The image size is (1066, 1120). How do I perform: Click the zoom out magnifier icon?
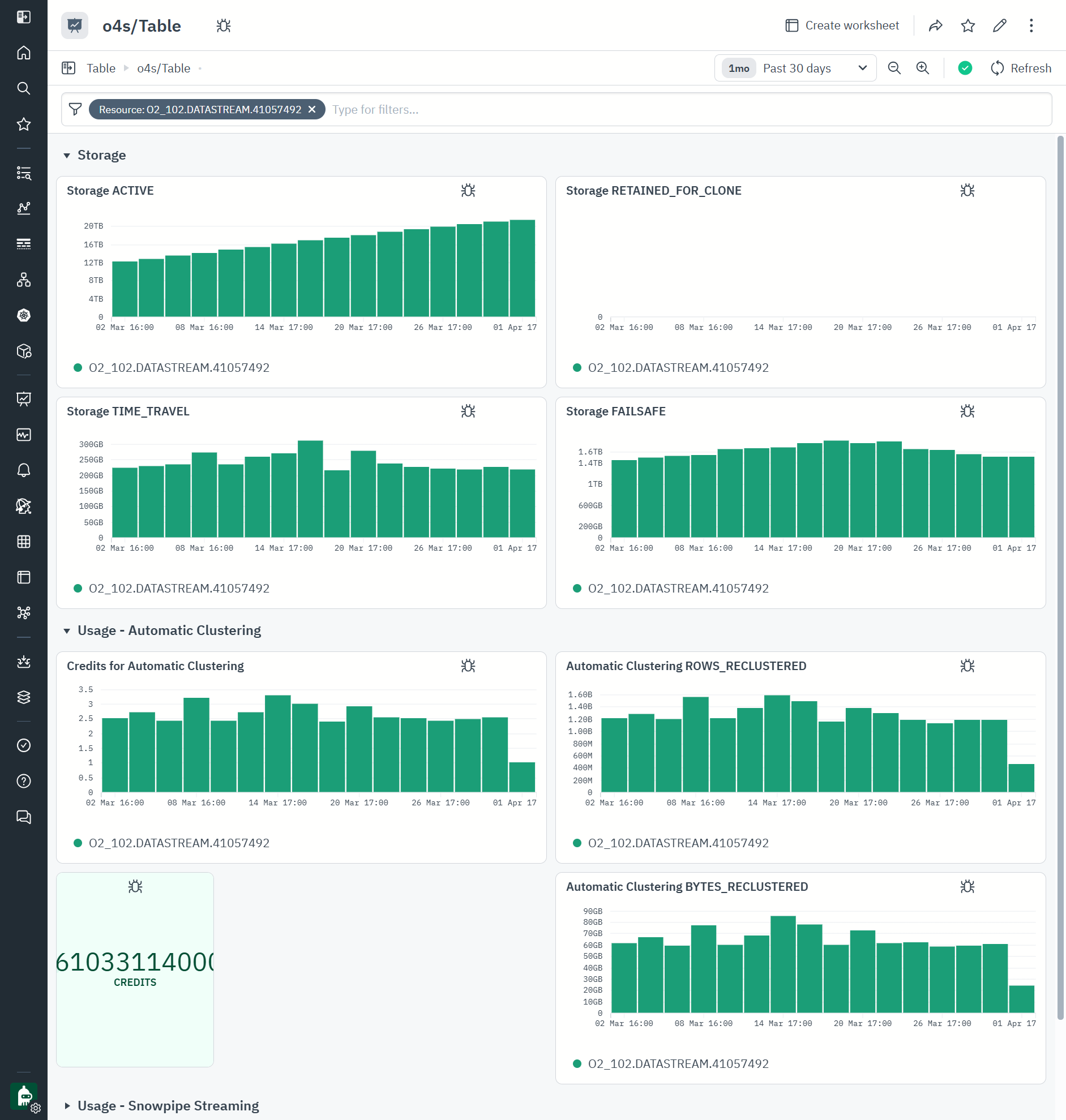[x=894, y=68]
